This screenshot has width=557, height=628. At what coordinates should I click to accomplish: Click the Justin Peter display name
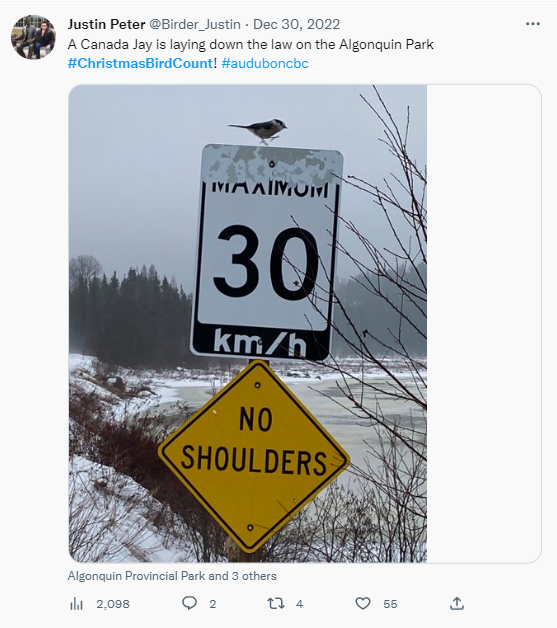[x=107, y=24]
